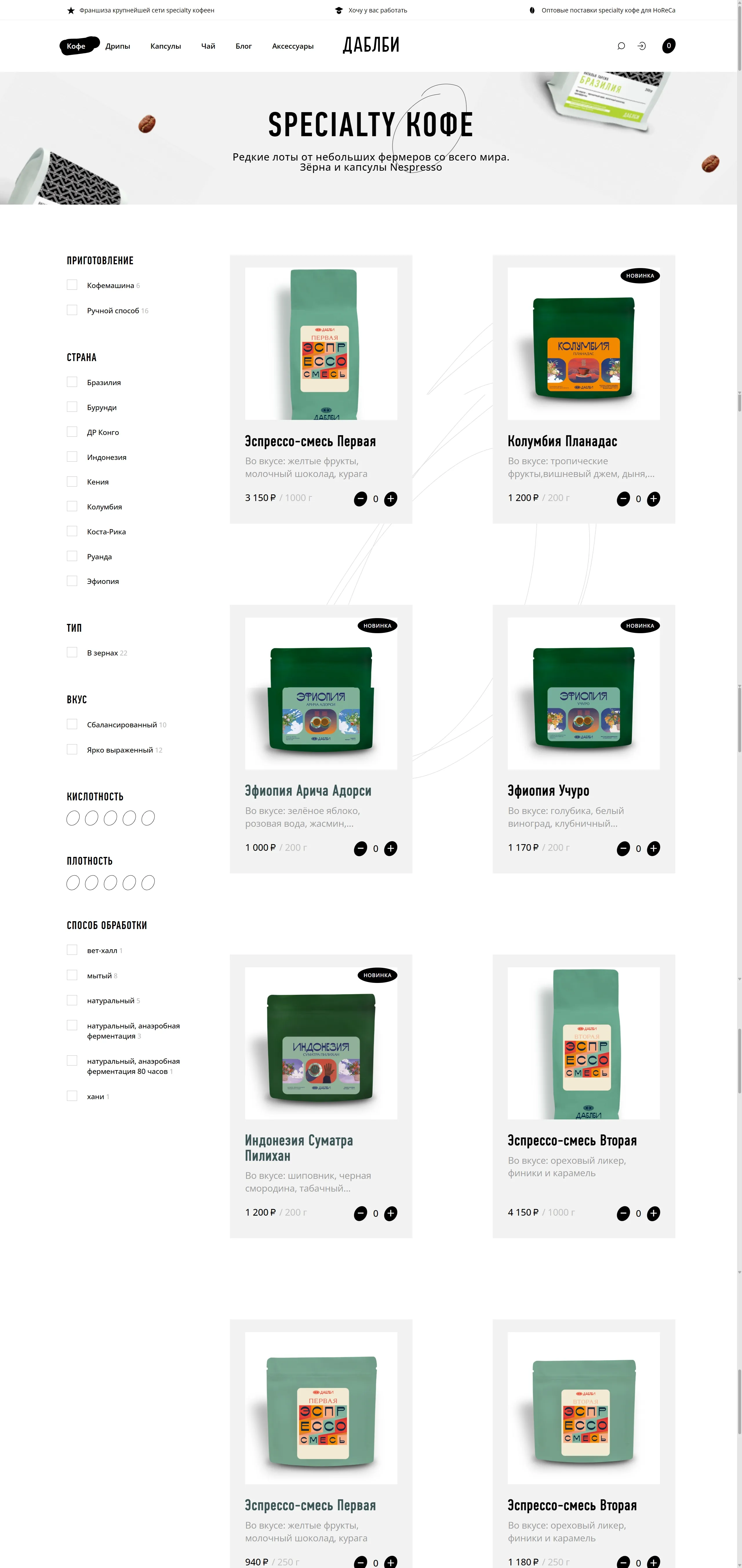Add one Эфиопия Учуро with plus
The height and width of the screenshot is (1568, 742).
pyautogui.click(x=653, y=848)
